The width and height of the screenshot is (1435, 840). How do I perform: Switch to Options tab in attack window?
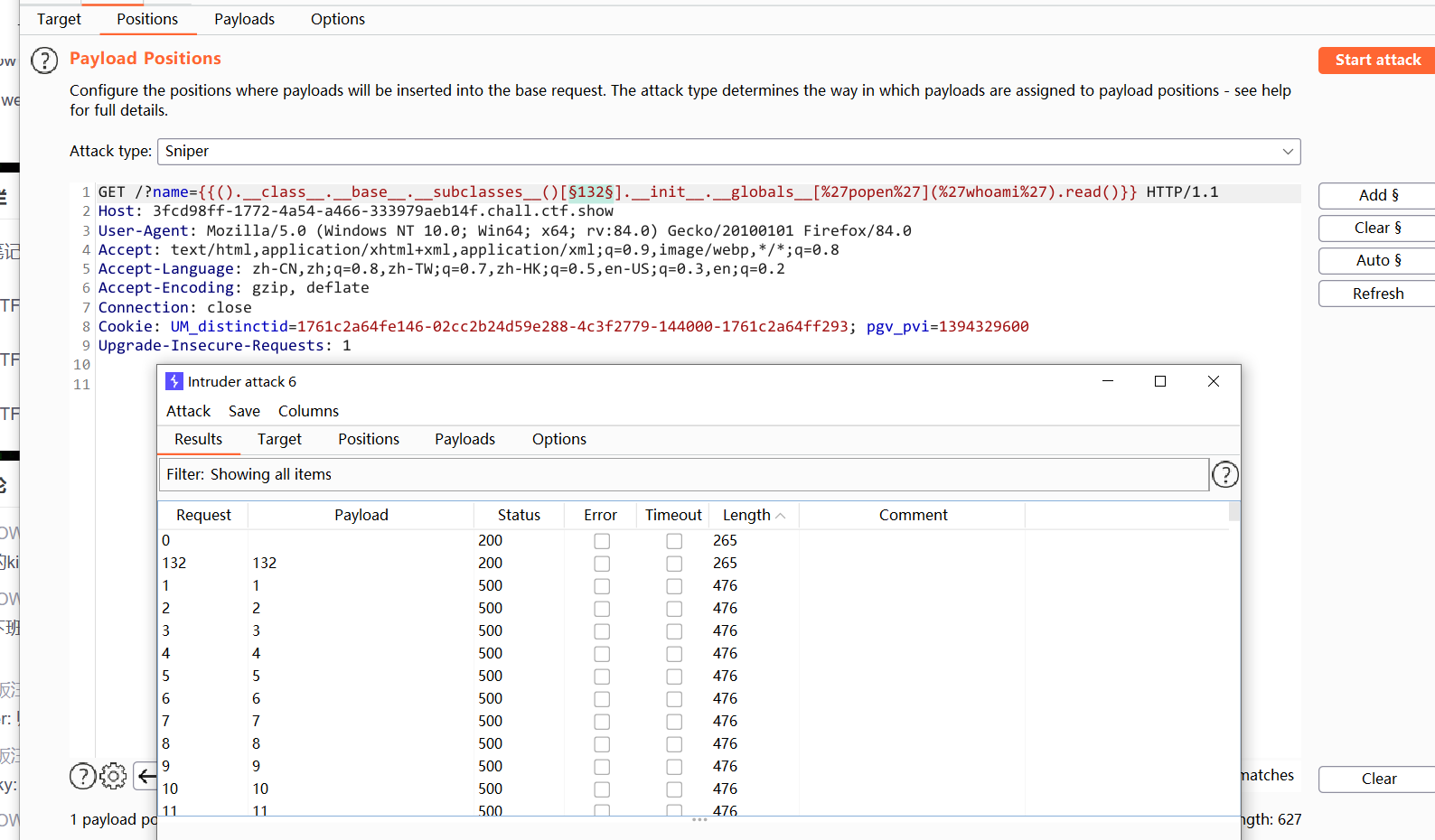(558, 439)
